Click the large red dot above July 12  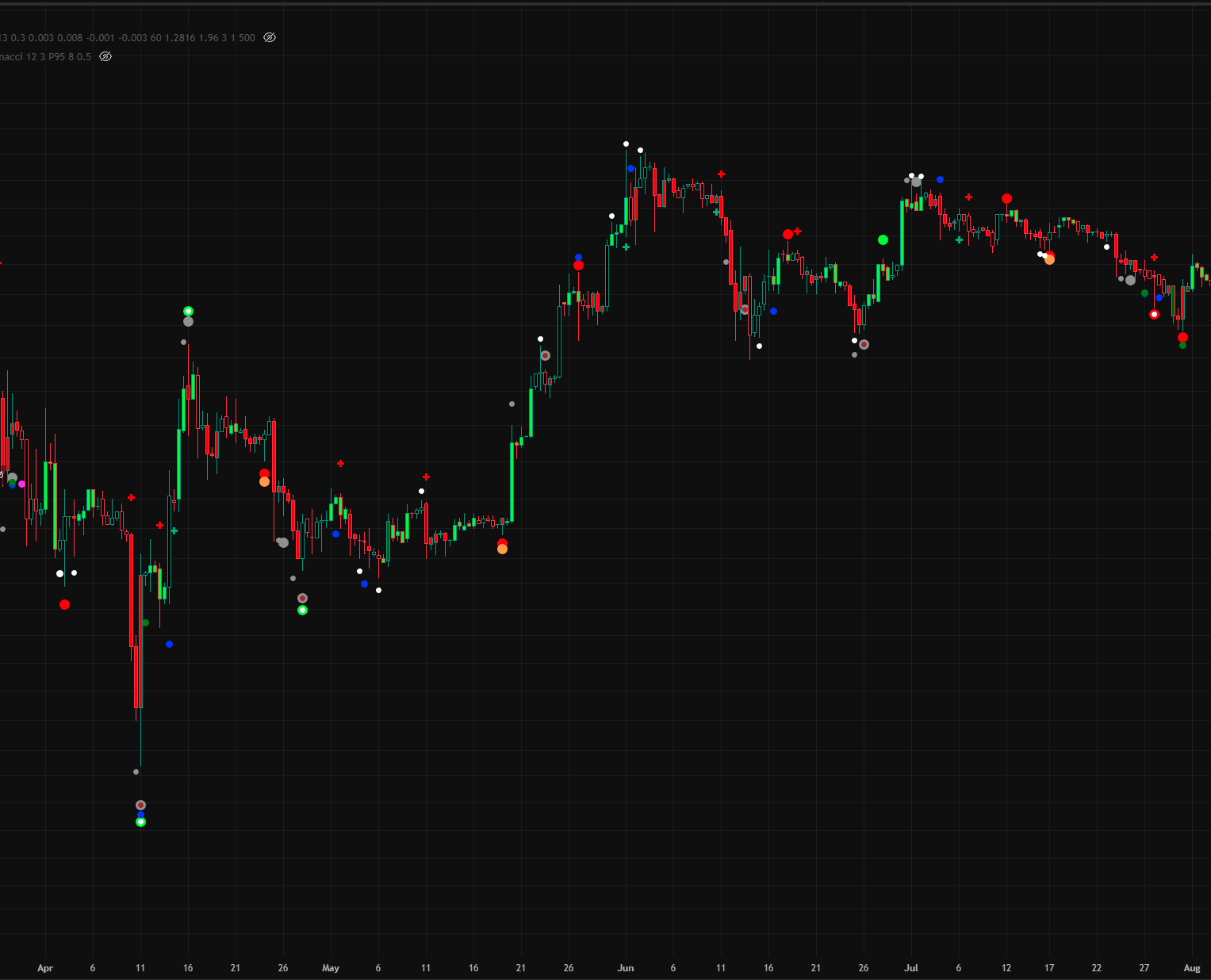(x=1006, y=199)
